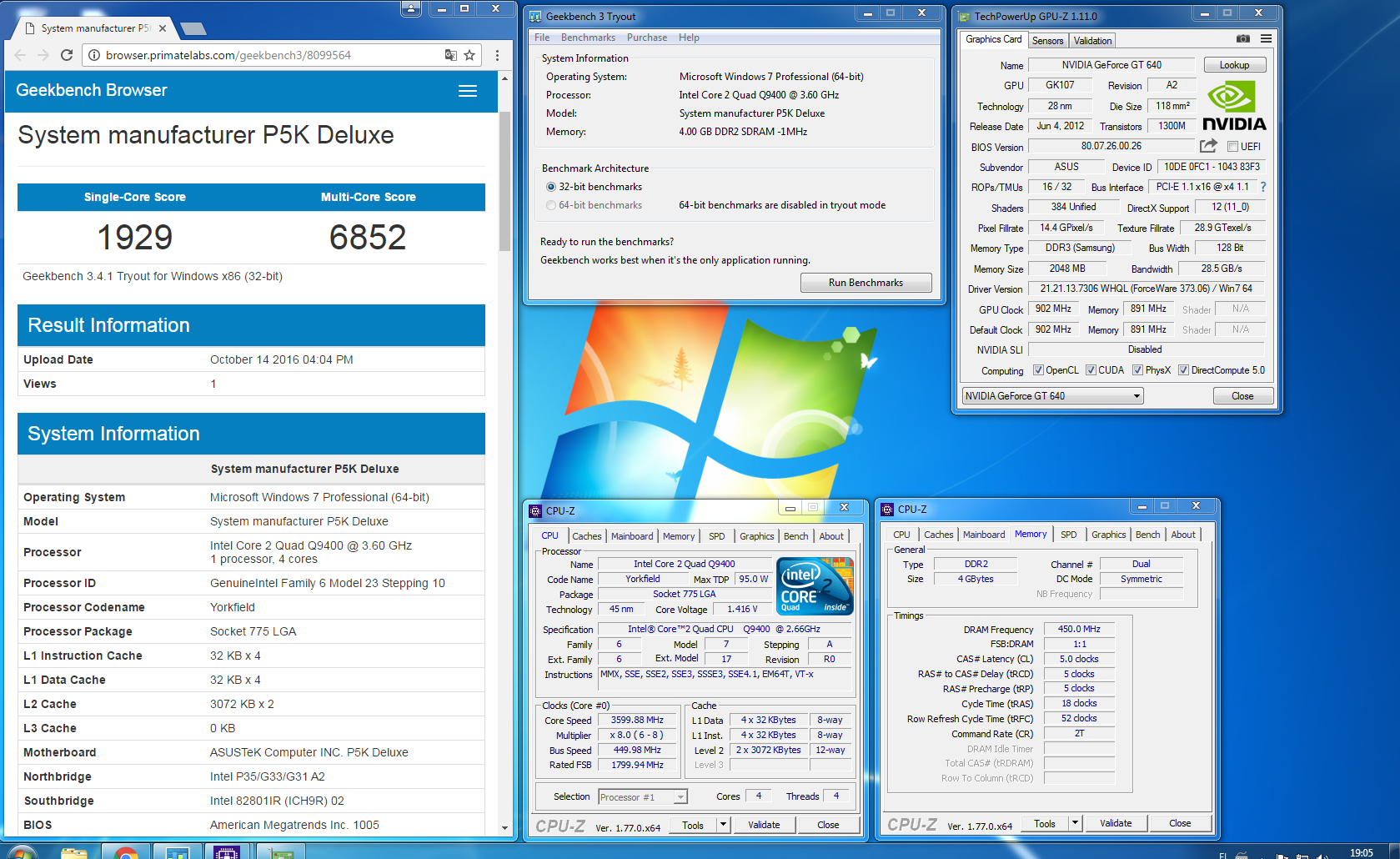Take a GPU-Z screenshot with camera icon
The width and height of the screenshot is (1400, 859).
[x=1242, y=39]
